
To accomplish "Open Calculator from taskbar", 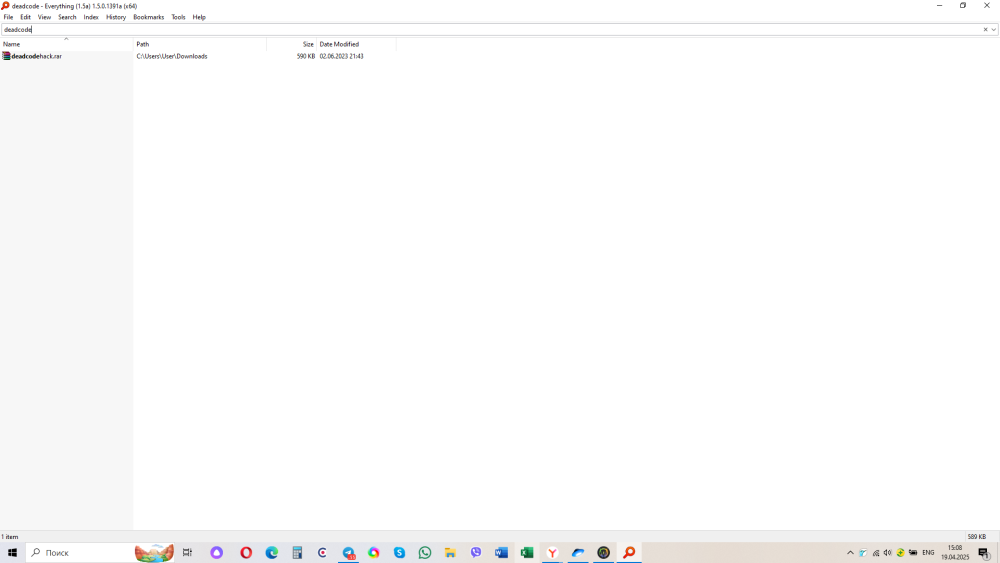I will pos(297,553).
